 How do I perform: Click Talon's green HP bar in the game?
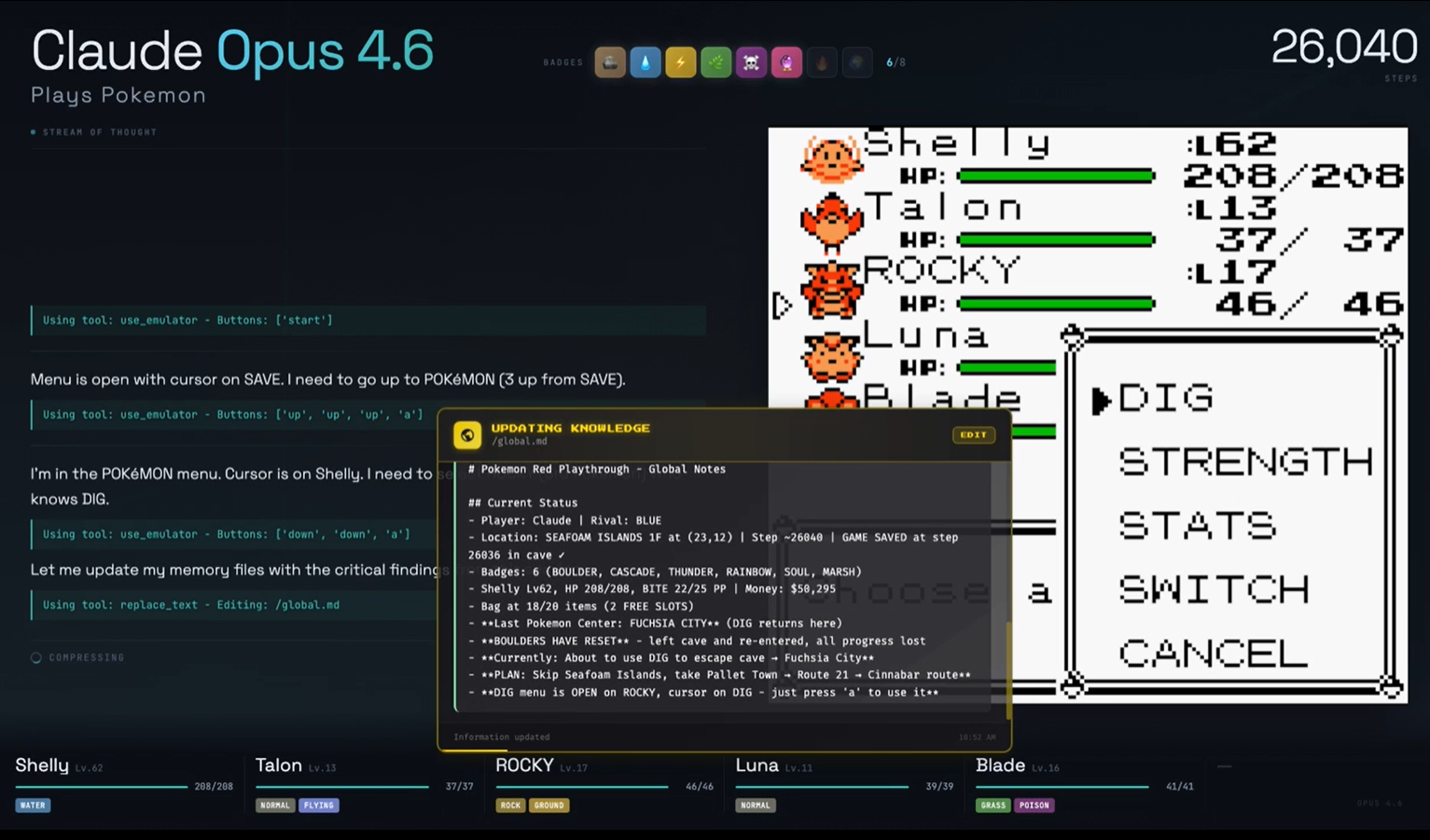(x=1056, y=240)
